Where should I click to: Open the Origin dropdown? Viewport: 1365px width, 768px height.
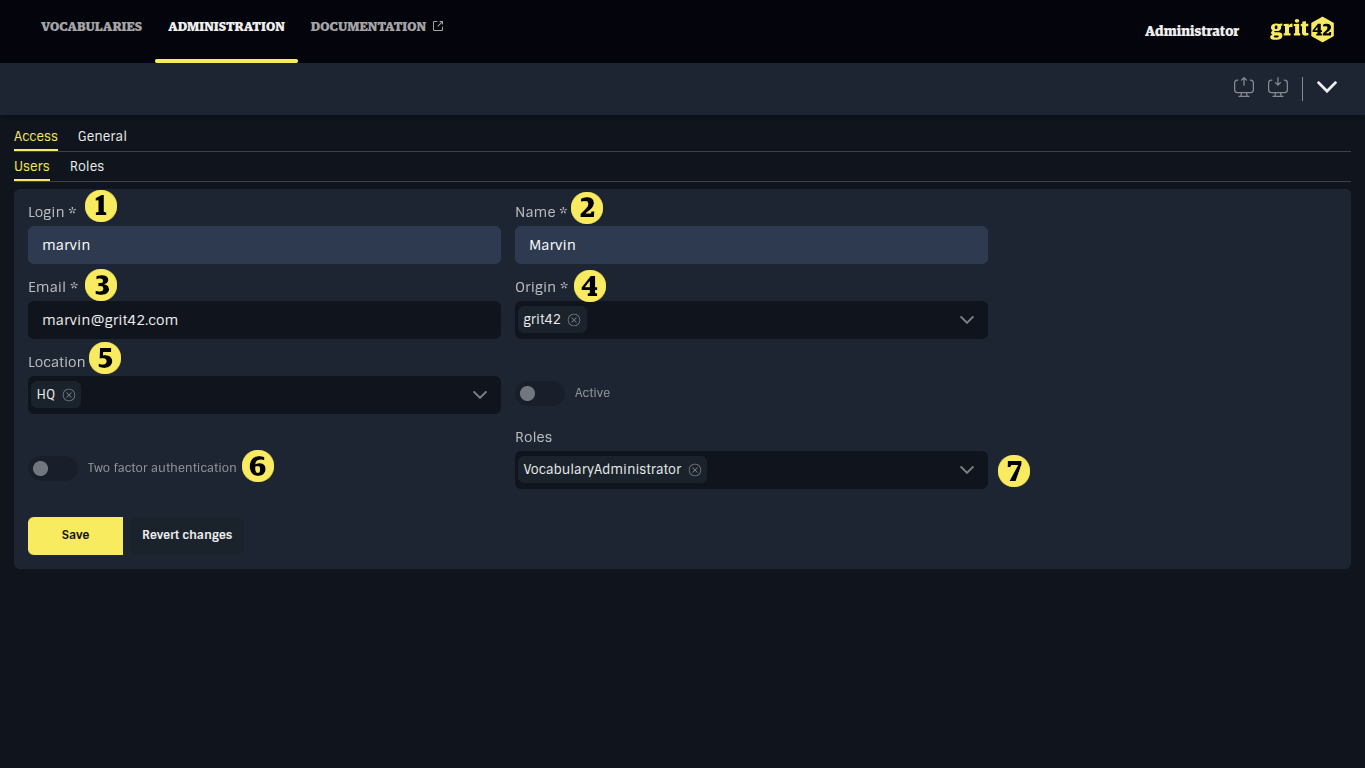coord(966,320)
